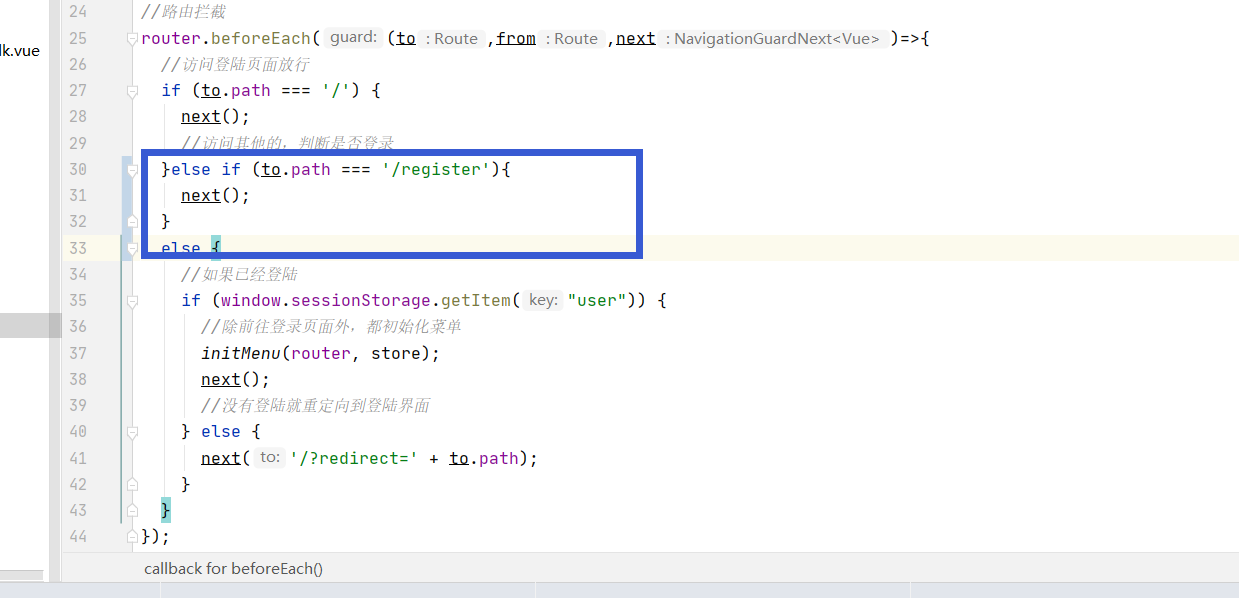The width and height of the screenshot is (1239, 598).
Task: Click the NavigationGuardNext<Vue> type annotation
Action: point(771,38)
